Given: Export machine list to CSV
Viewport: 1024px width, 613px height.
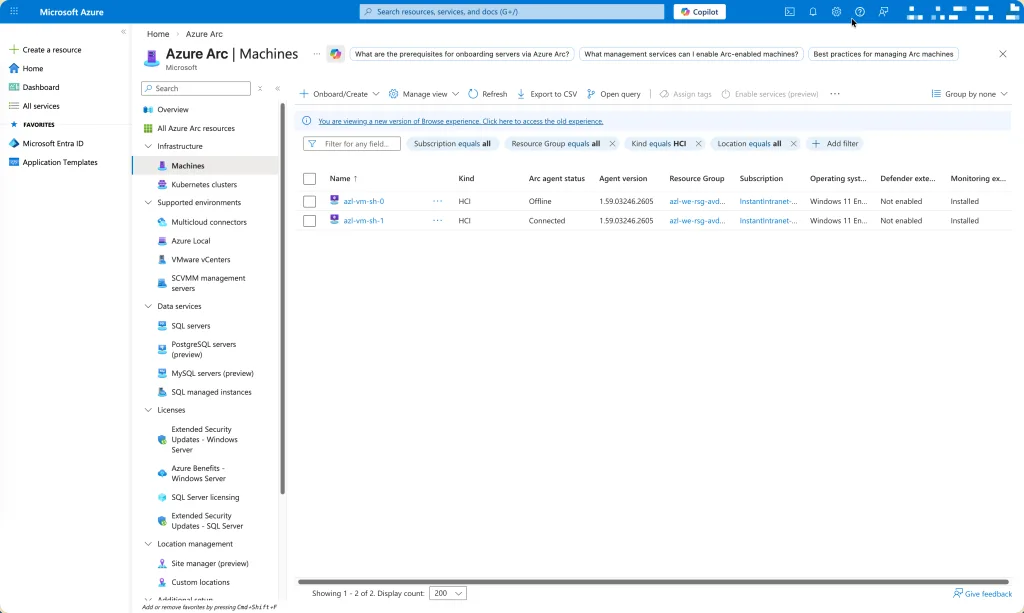Looking at the screenshot, I should 547,94.
